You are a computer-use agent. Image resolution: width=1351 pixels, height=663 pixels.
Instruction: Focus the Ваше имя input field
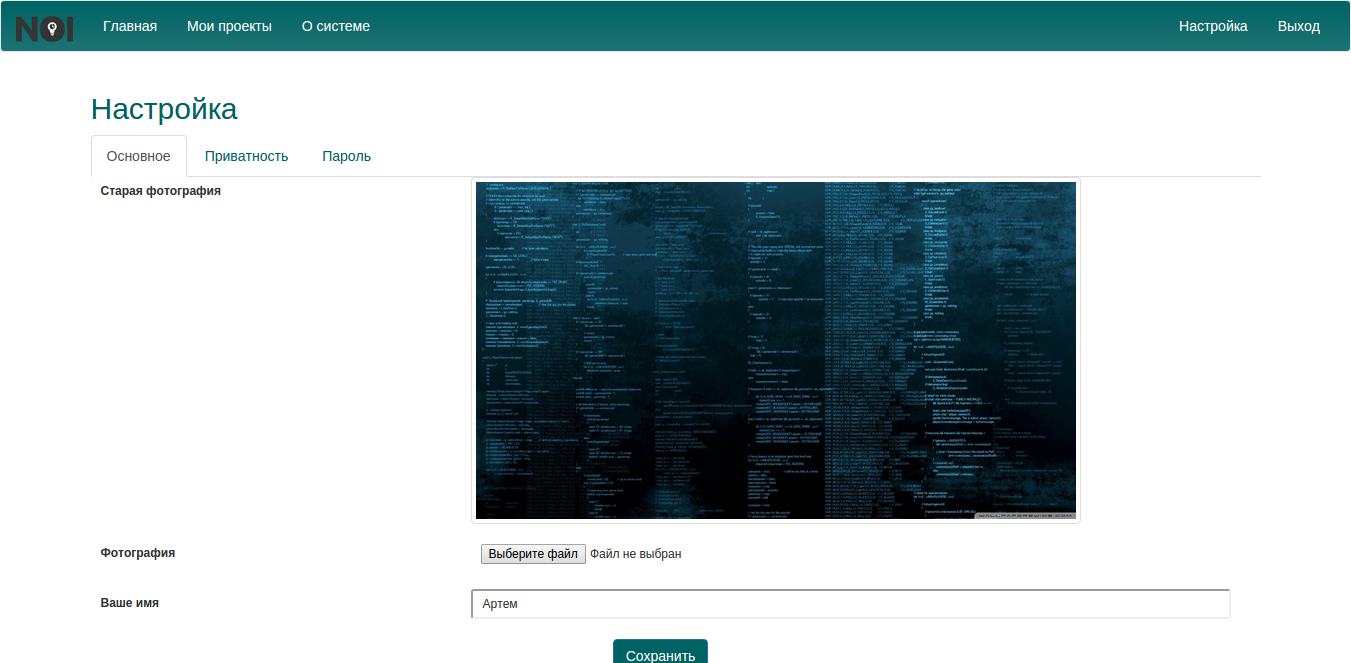coord(851,604)
